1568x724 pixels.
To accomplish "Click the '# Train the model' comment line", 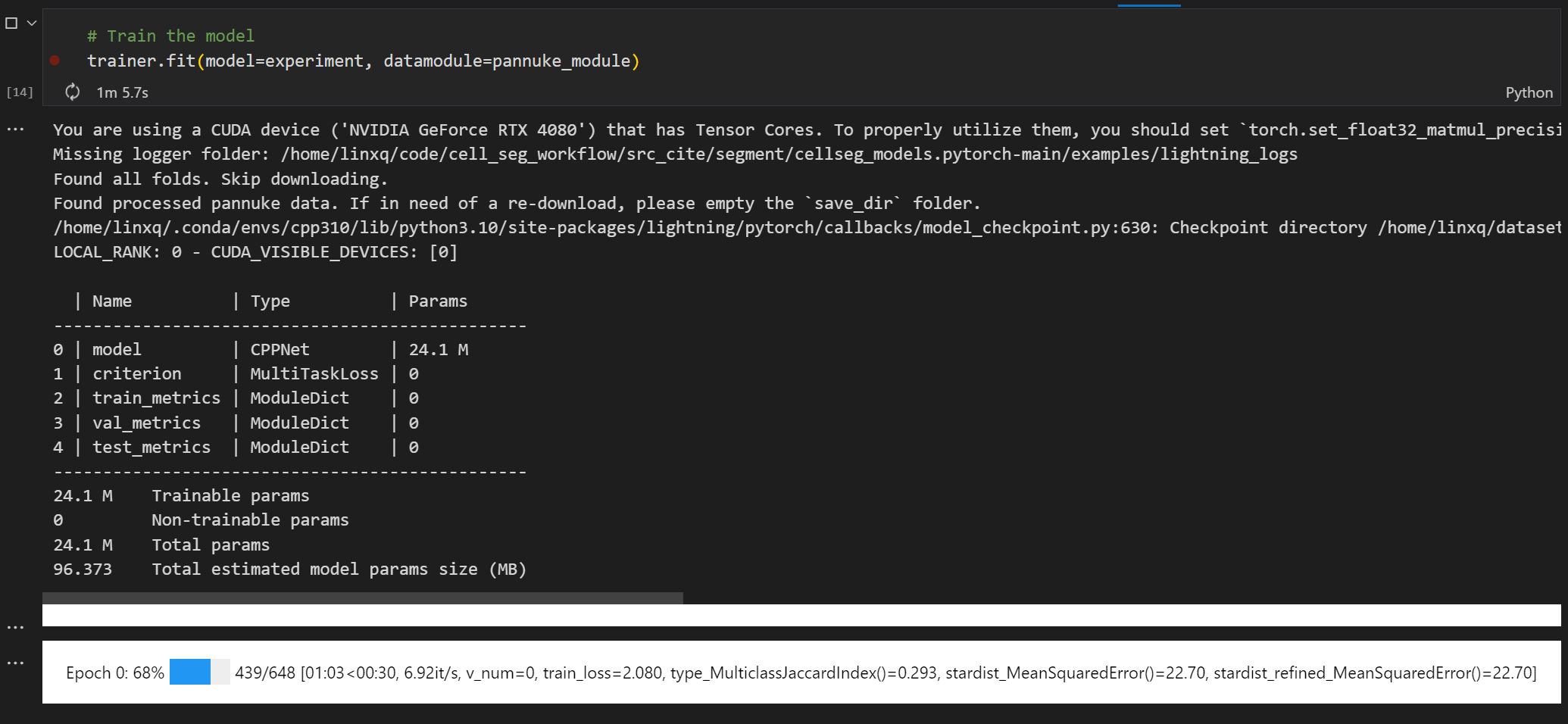I will 170,36.
